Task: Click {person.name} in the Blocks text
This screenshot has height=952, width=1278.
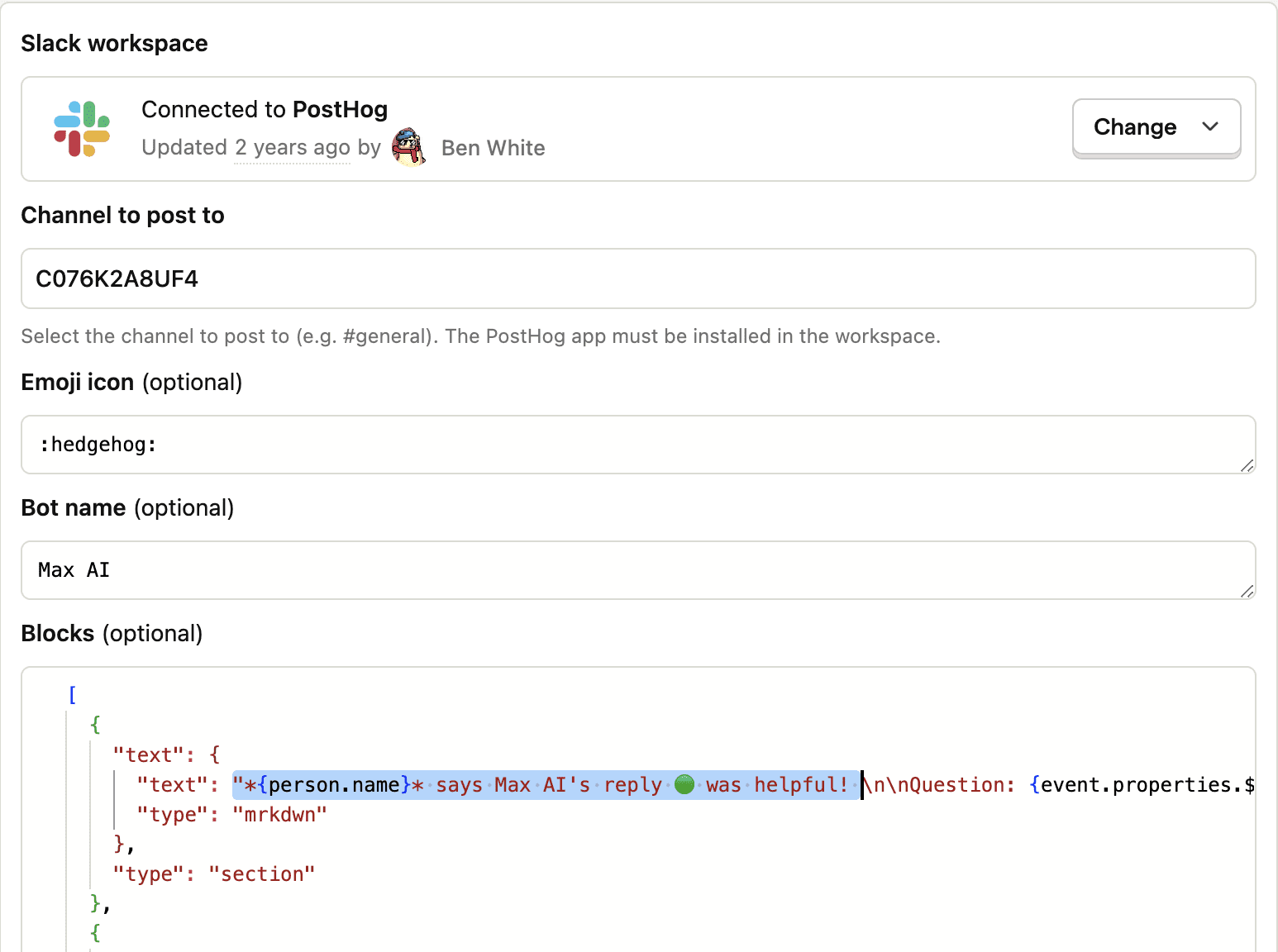Action: [x=334, y=785]
